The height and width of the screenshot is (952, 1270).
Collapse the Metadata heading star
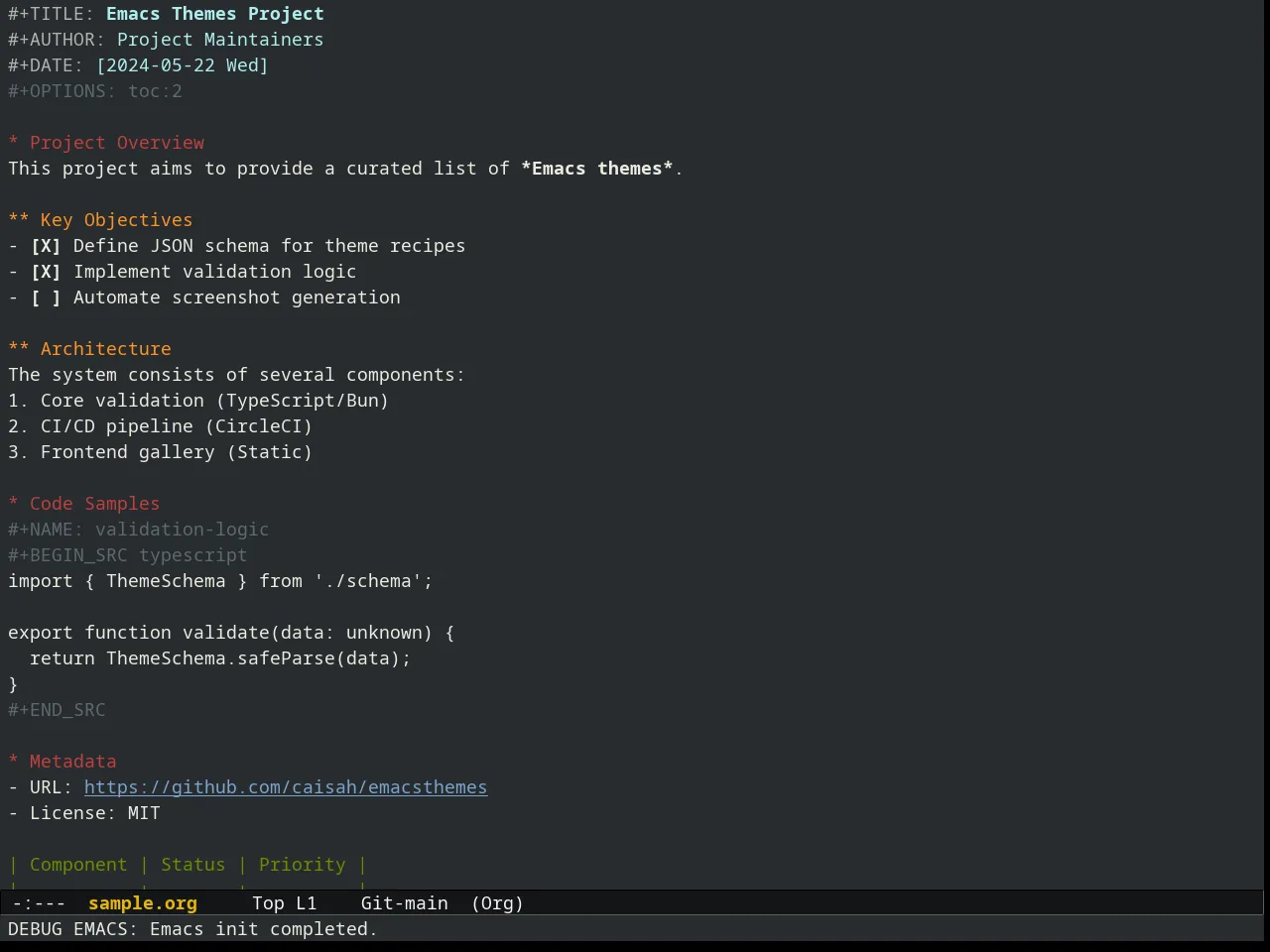pyautogui.click(x=14, y=762)
